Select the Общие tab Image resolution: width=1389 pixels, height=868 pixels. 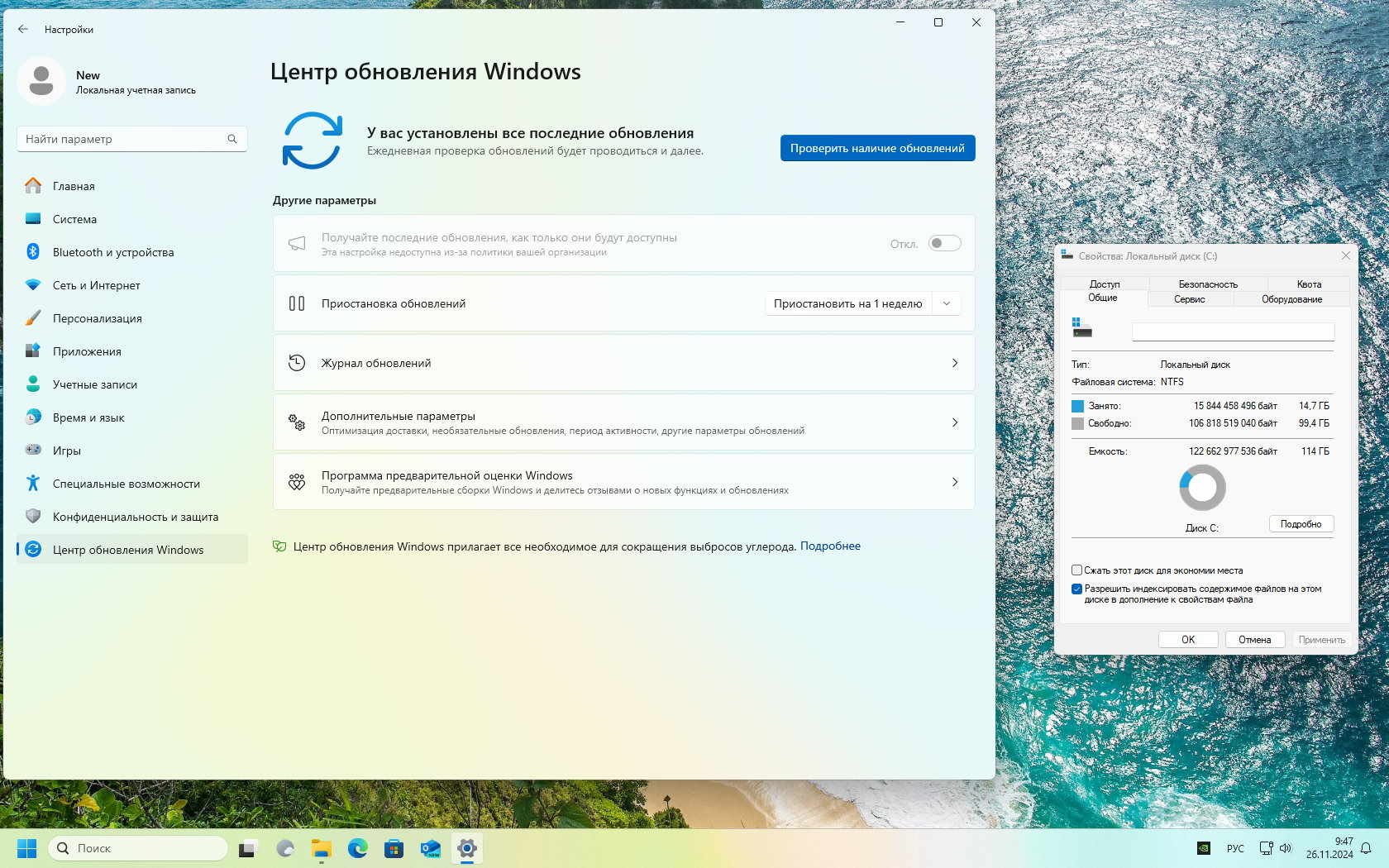pyautogui.click(x=1103, y=298)
